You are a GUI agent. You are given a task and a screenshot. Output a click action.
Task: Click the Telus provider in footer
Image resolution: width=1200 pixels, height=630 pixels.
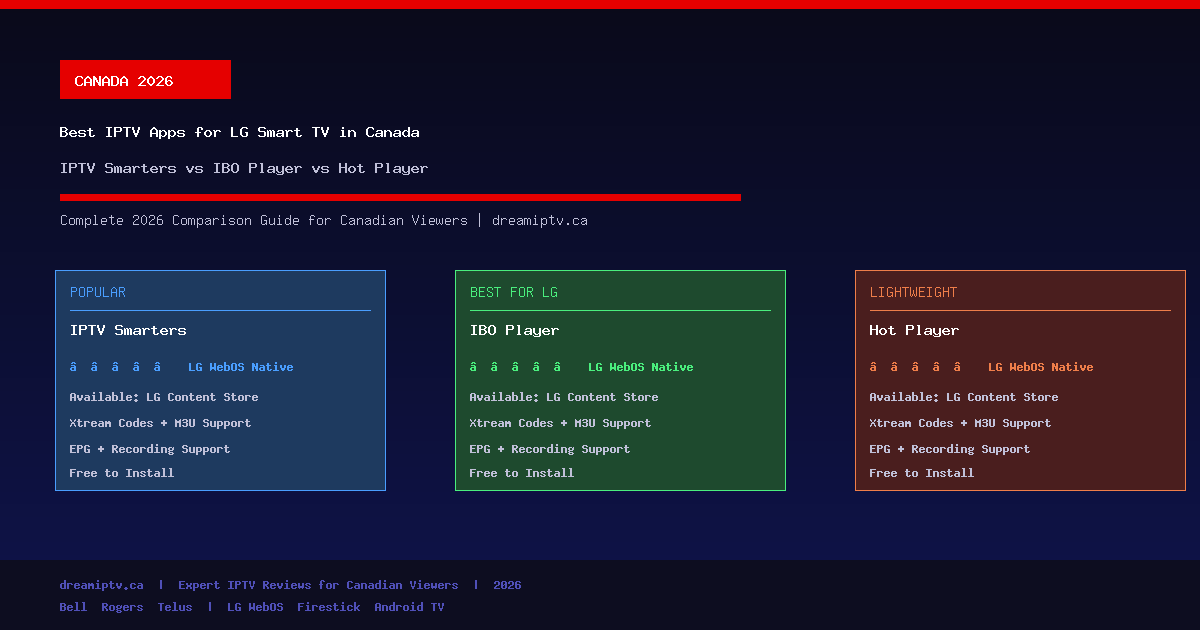point(175,607)
